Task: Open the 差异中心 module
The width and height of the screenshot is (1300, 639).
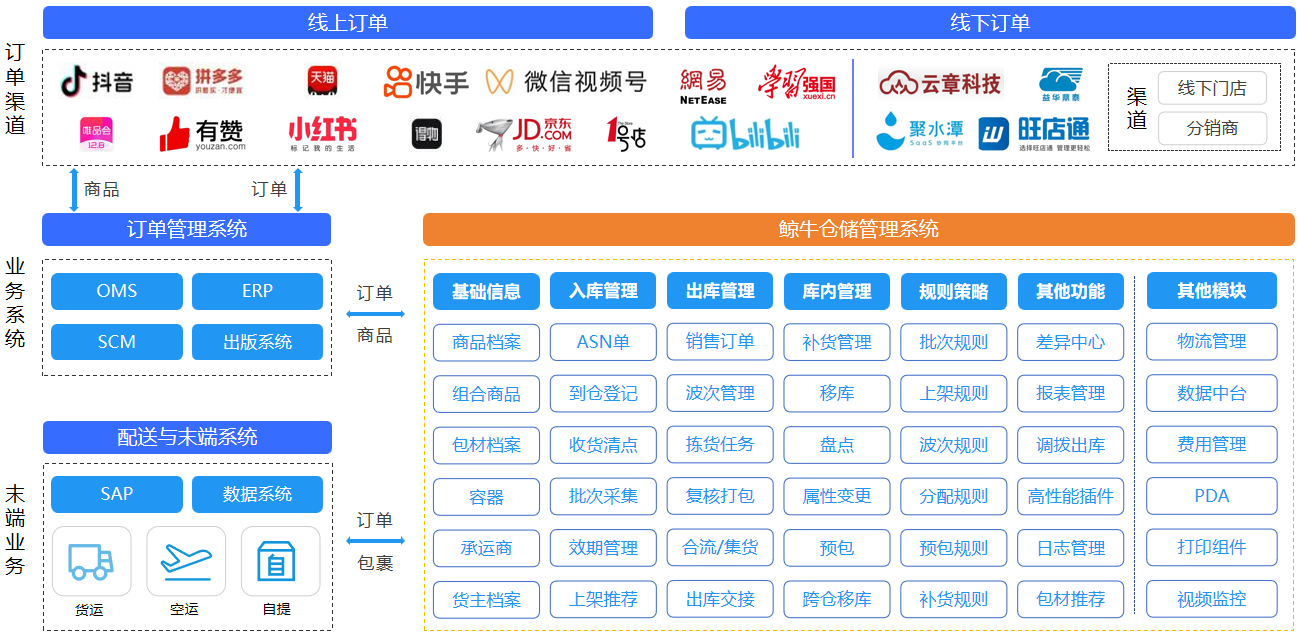Action: point(1071,342)
